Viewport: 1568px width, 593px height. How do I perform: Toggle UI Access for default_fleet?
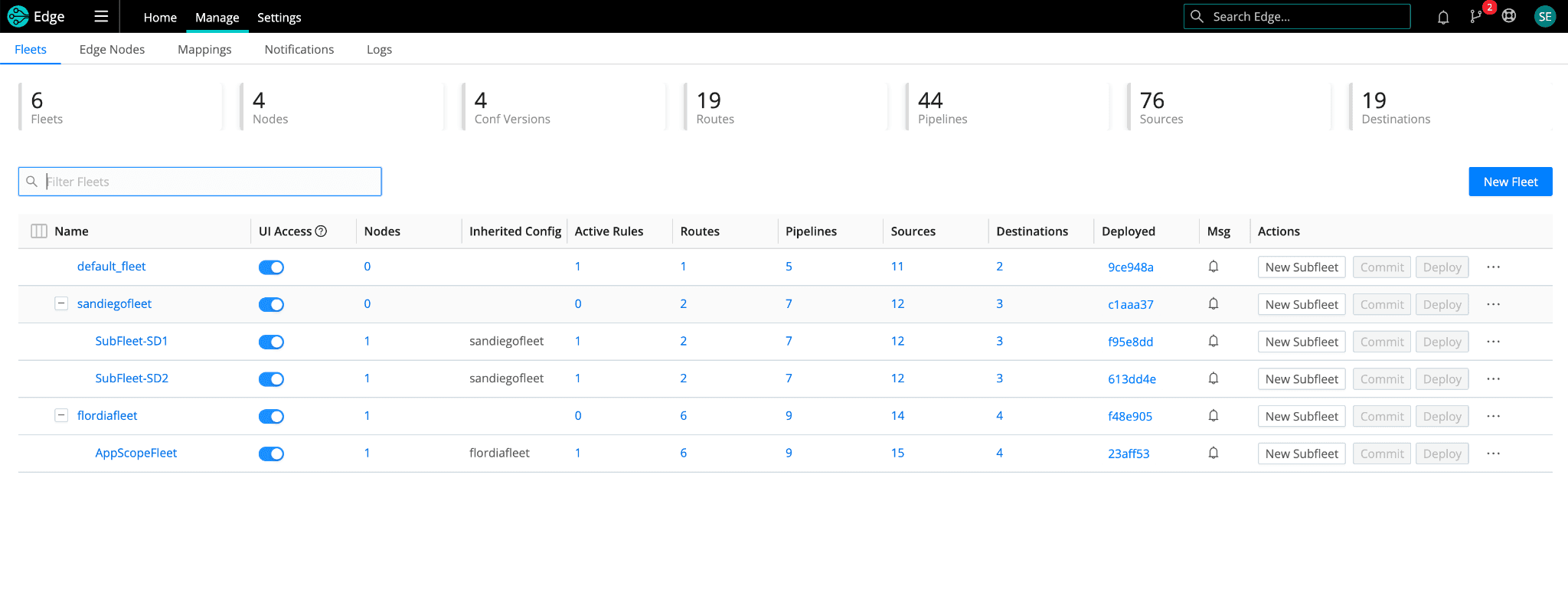(271, 267)
